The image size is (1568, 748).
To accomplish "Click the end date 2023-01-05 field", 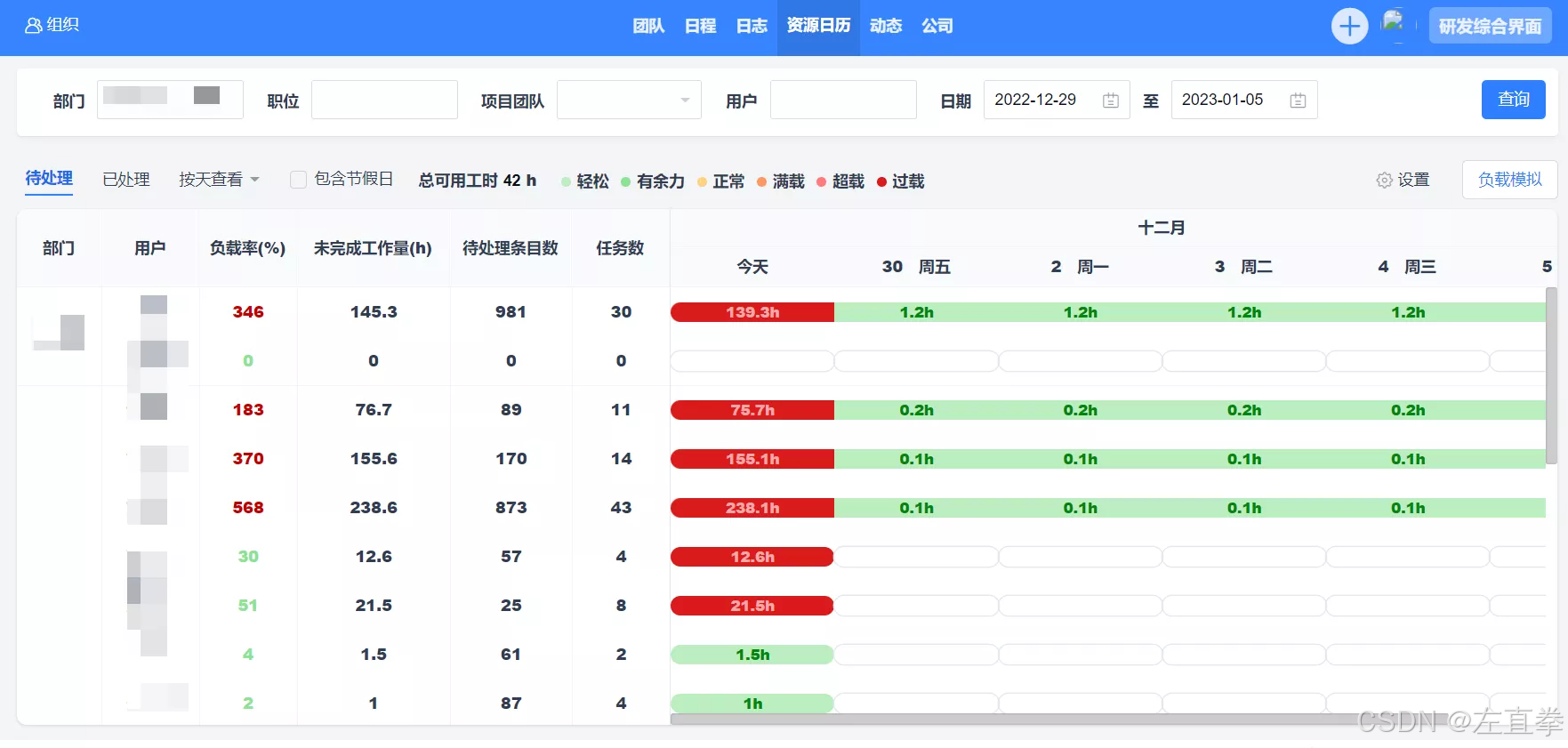I will coord(1244,100).
